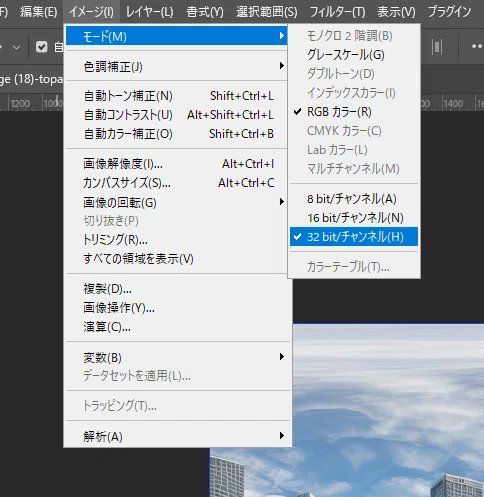Apply 自動トーン補正(N)
Screen dimensions: 484x497
(176, 96)
